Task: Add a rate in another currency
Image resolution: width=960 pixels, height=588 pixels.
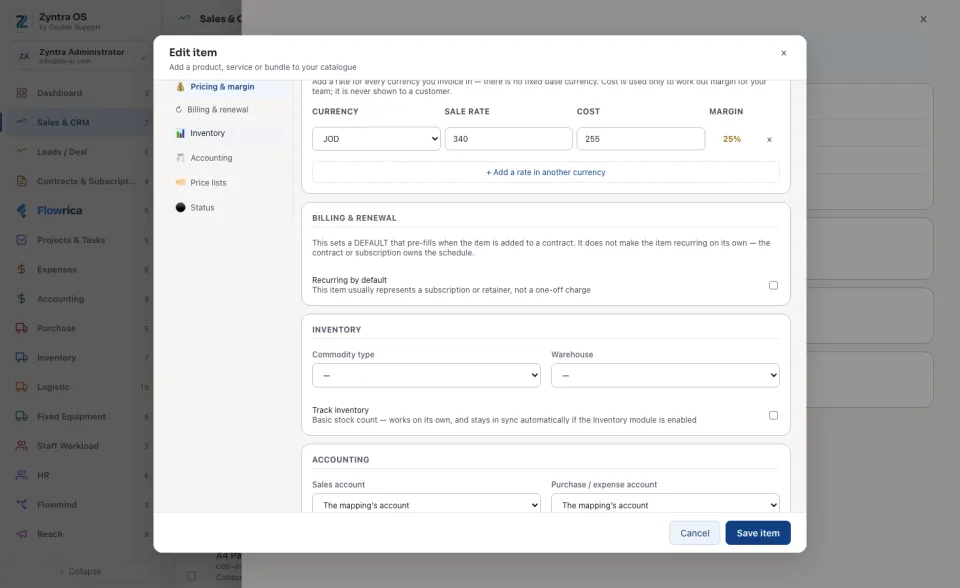Action: click(x=546, y=172)
